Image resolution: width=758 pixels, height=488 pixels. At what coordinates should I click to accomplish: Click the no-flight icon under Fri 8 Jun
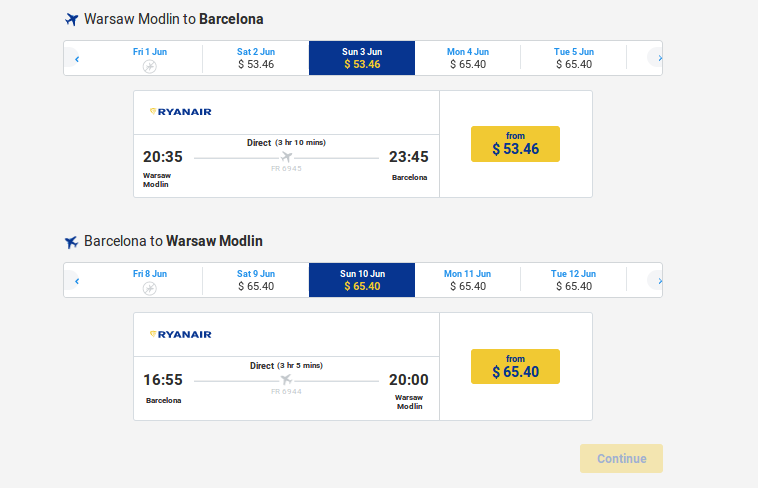coord(150,288)
